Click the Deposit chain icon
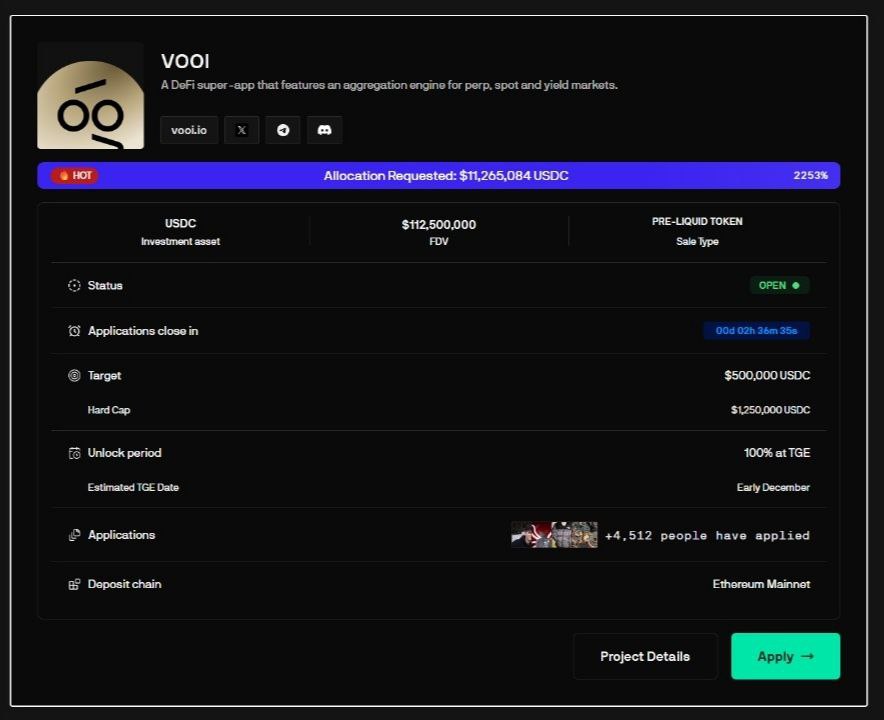This screenshot has width=884, height=720. [x=74, y=584]
